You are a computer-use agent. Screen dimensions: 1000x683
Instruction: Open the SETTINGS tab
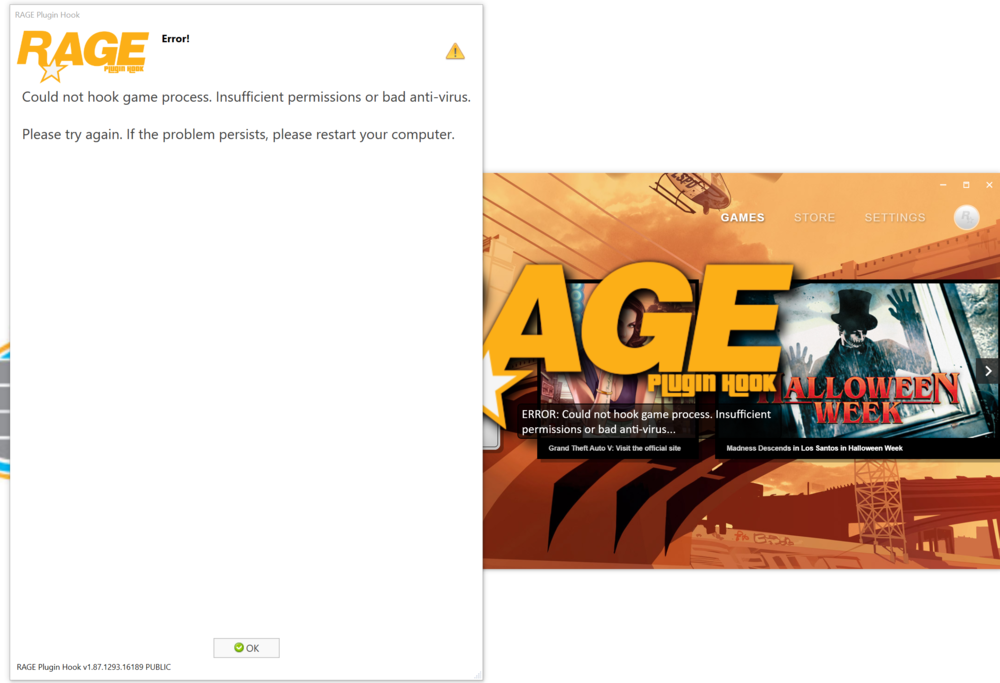(894, 217)
